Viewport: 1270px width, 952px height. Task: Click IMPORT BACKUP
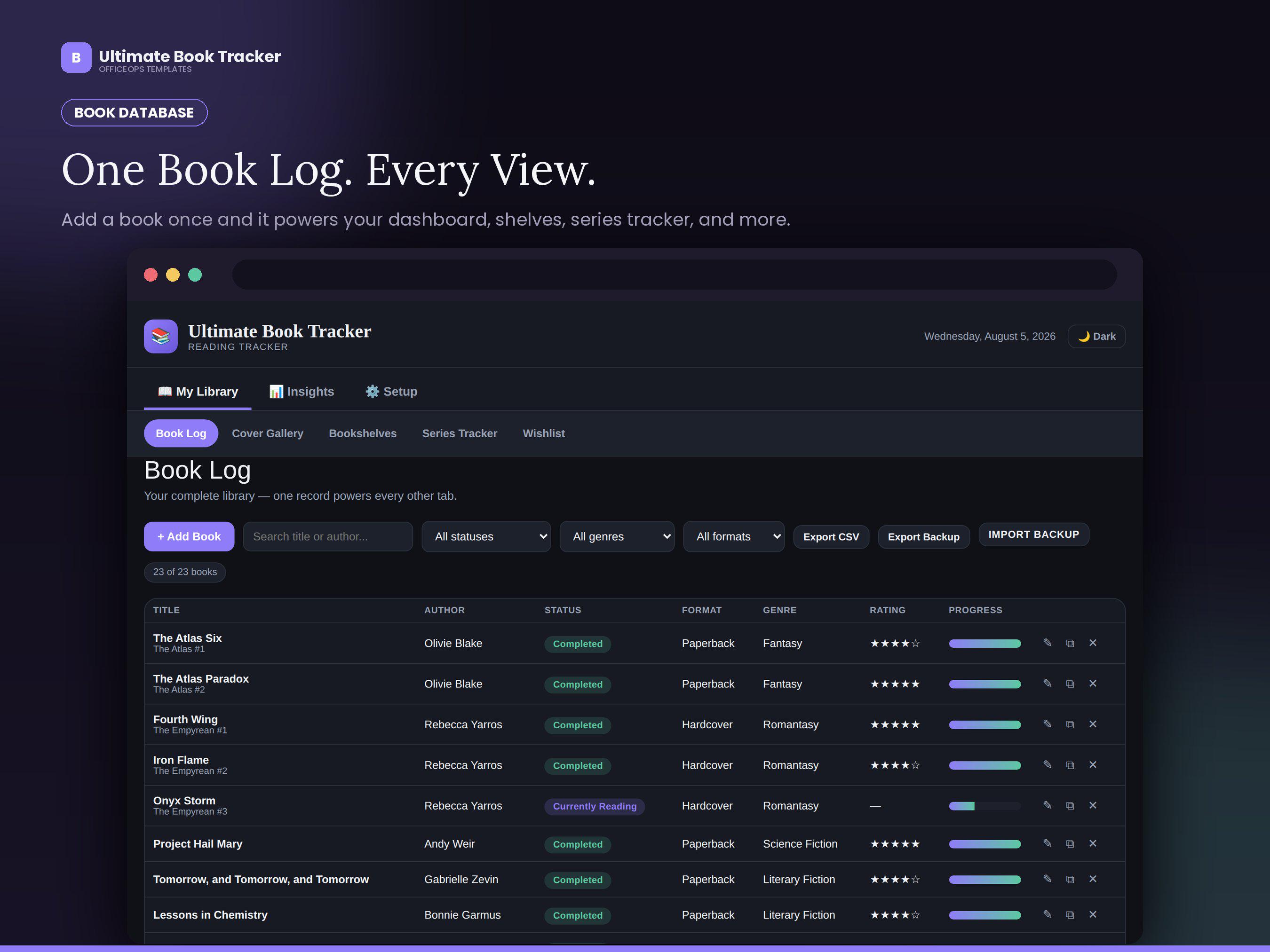coord(1033,534)
